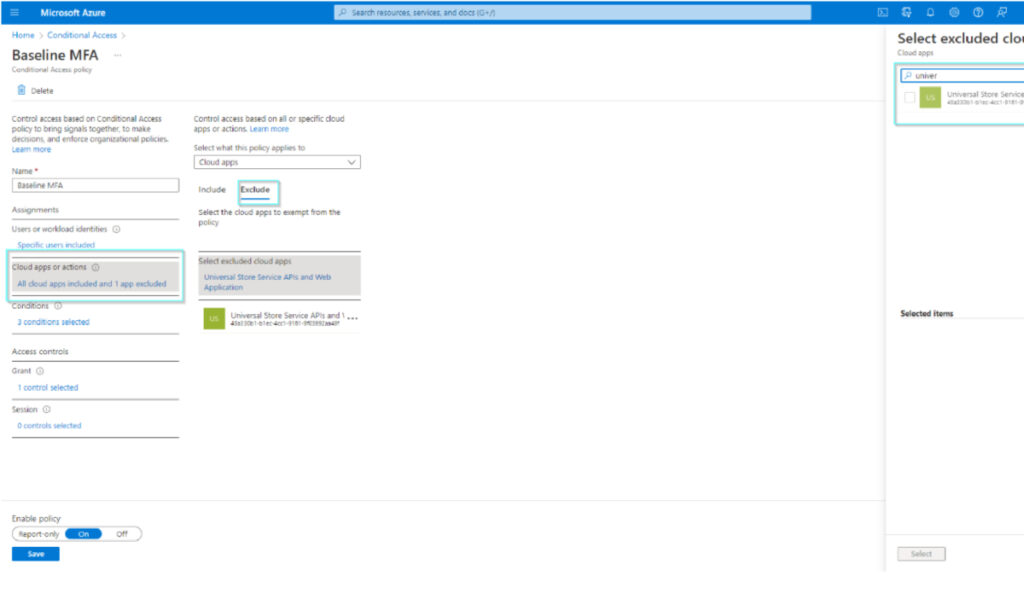1024x599 pixels.
Task: Open the Notifications bell
Action: pyautogui.click(x=930, y=12)
